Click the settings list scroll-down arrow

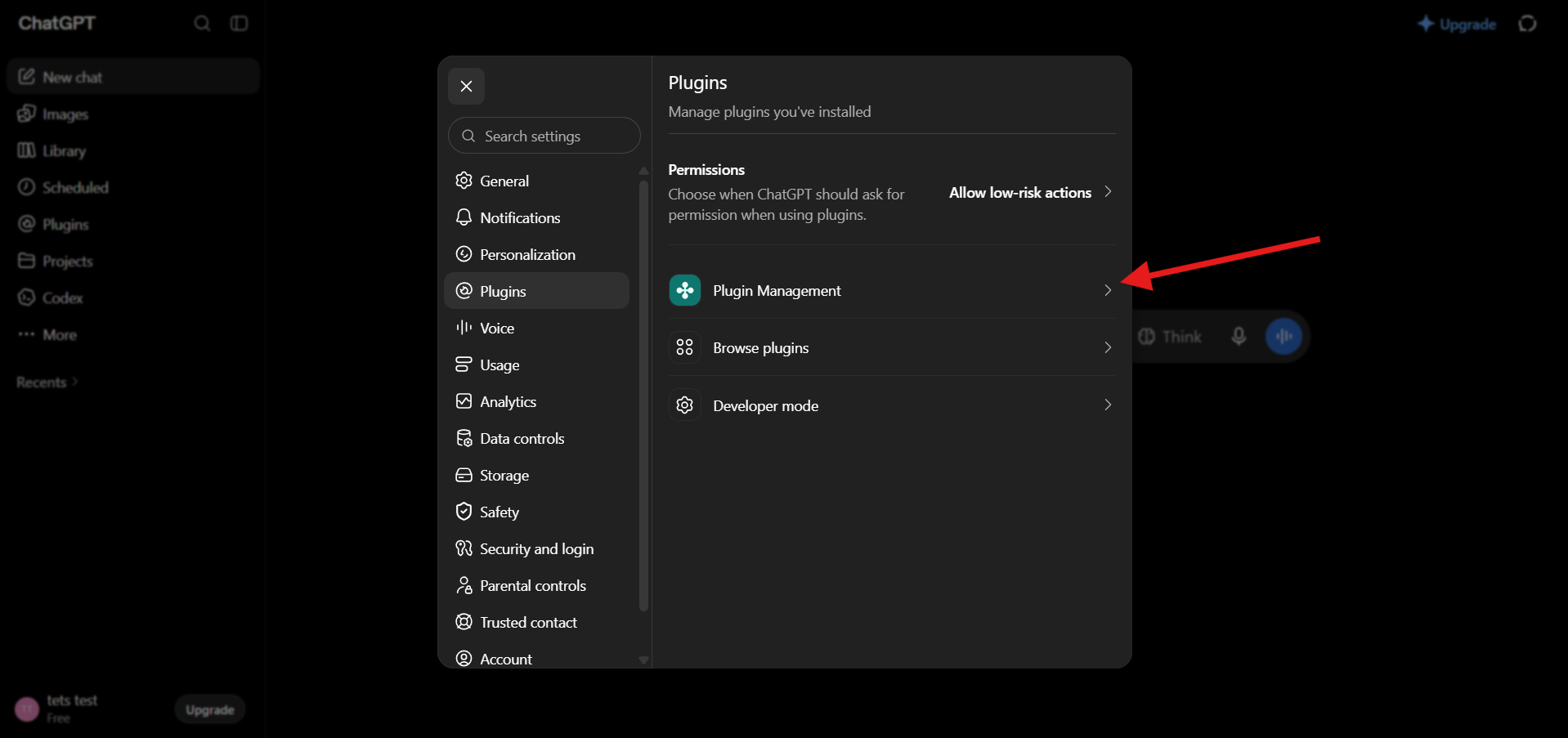pos(643,660)
